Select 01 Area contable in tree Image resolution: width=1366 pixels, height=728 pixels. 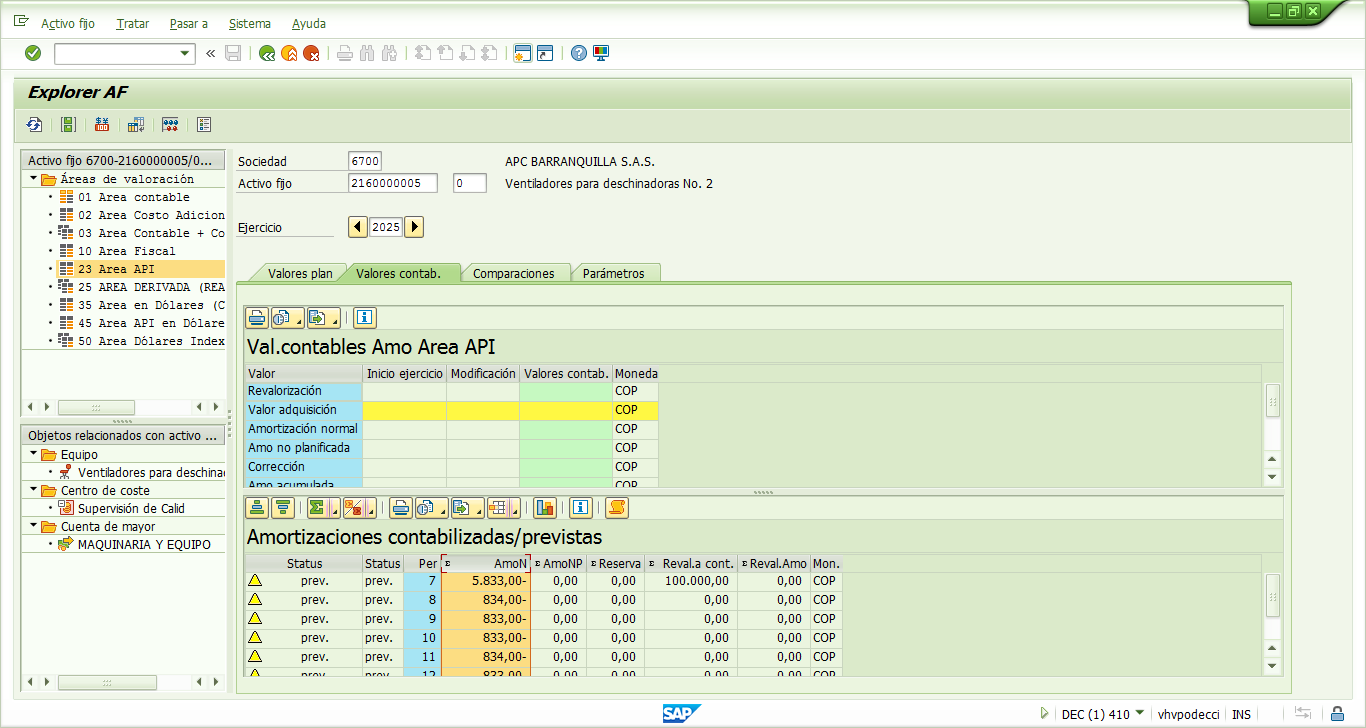click(133, 197)
